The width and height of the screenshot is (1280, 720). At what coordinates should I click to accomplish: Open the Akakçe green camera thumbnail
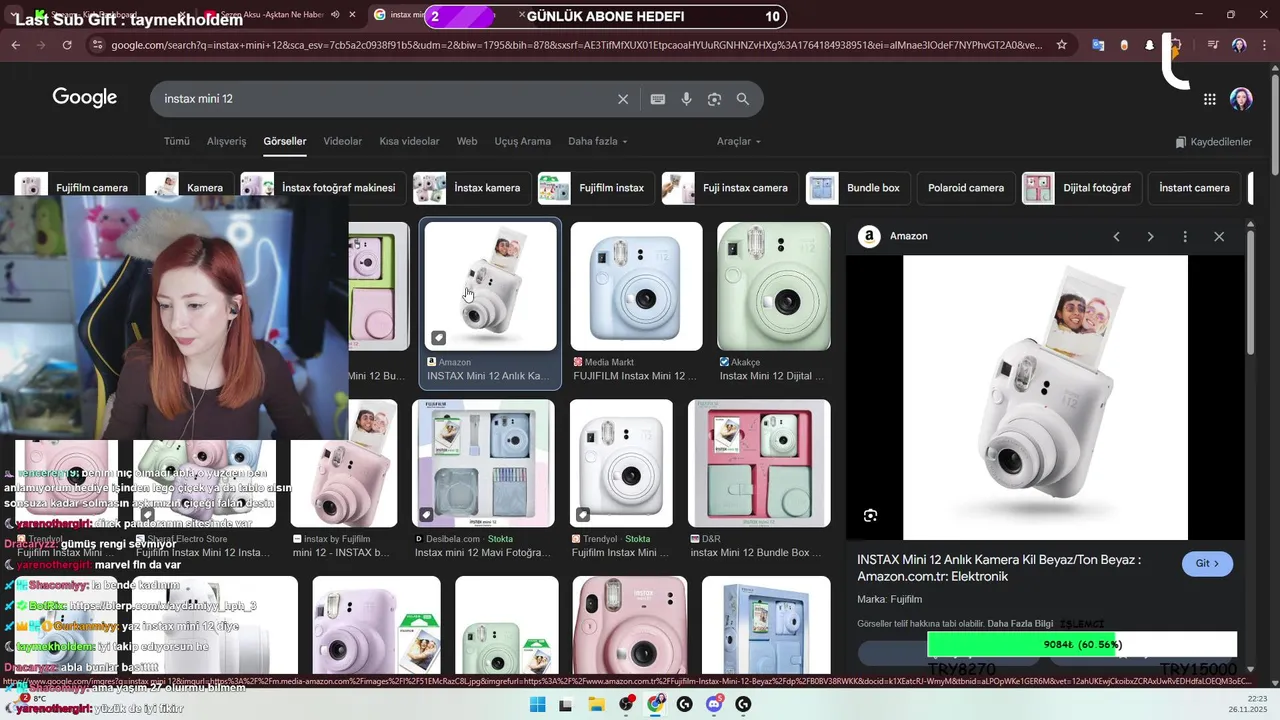coord(774,286)
